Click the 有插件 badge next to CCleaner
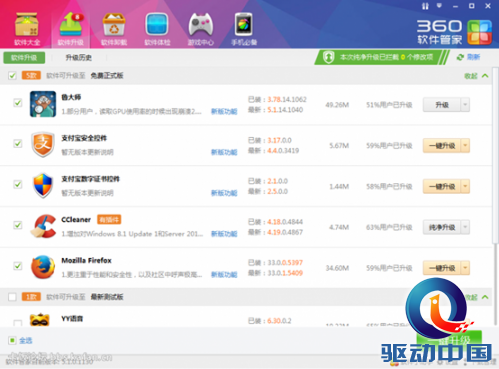Image resolution: width=499 pixels, height=369 pixels. tap(109, 219)
